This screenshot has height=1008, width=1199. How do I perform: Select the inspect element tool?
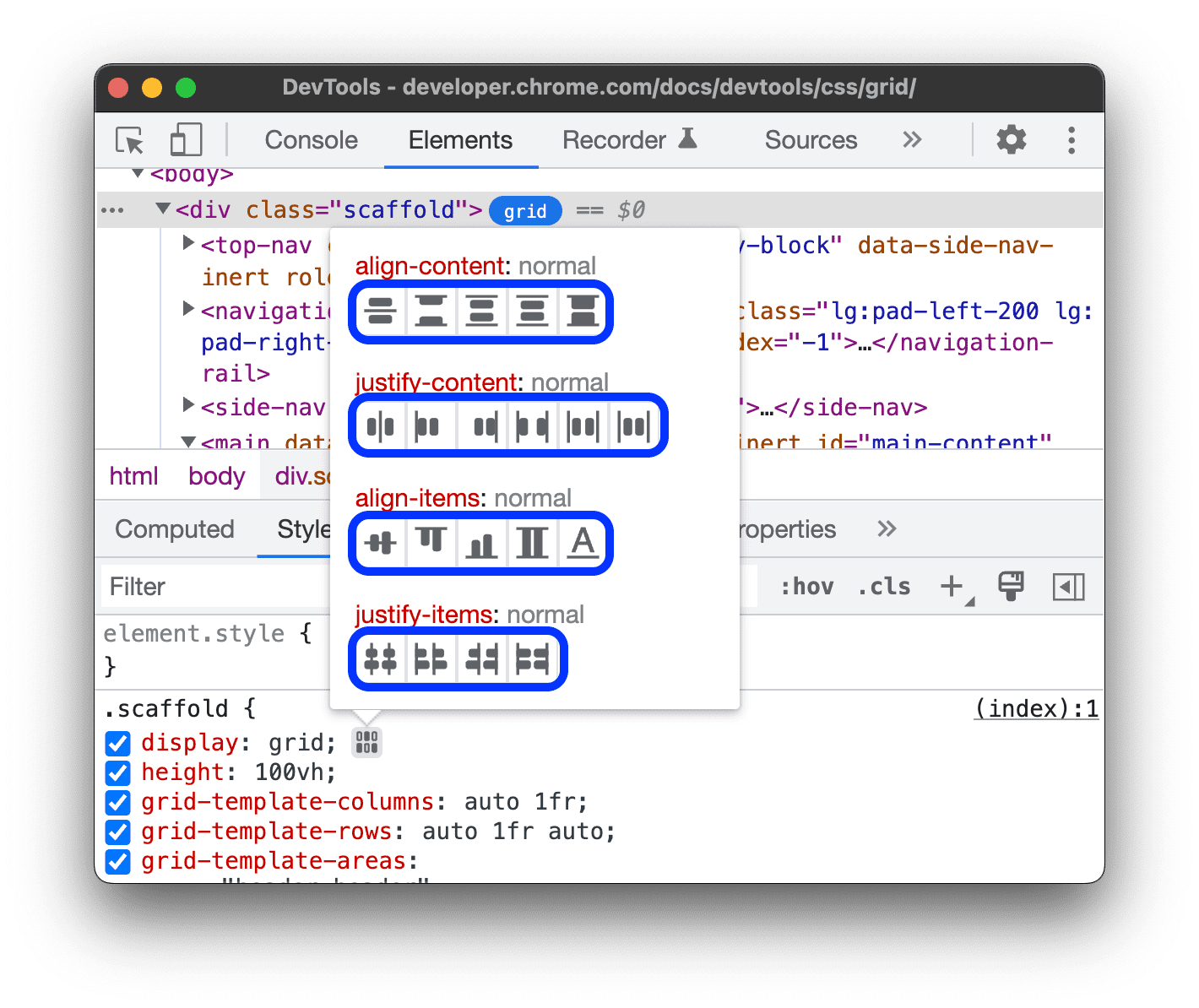pos(128,140)
